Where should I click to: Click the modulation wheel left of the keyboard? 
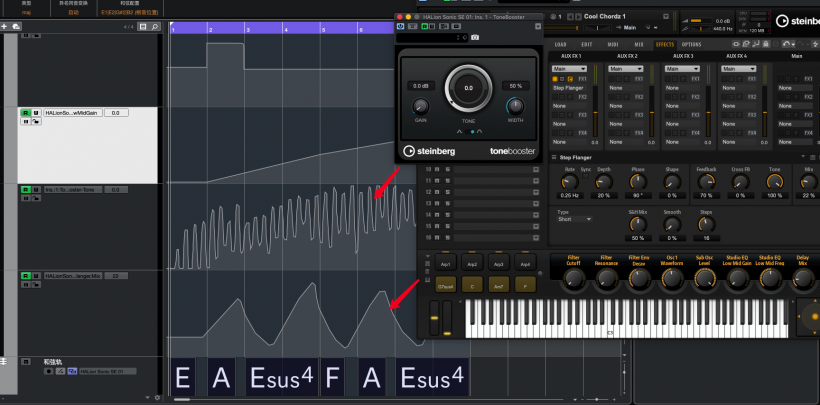[x=447, y=318]
